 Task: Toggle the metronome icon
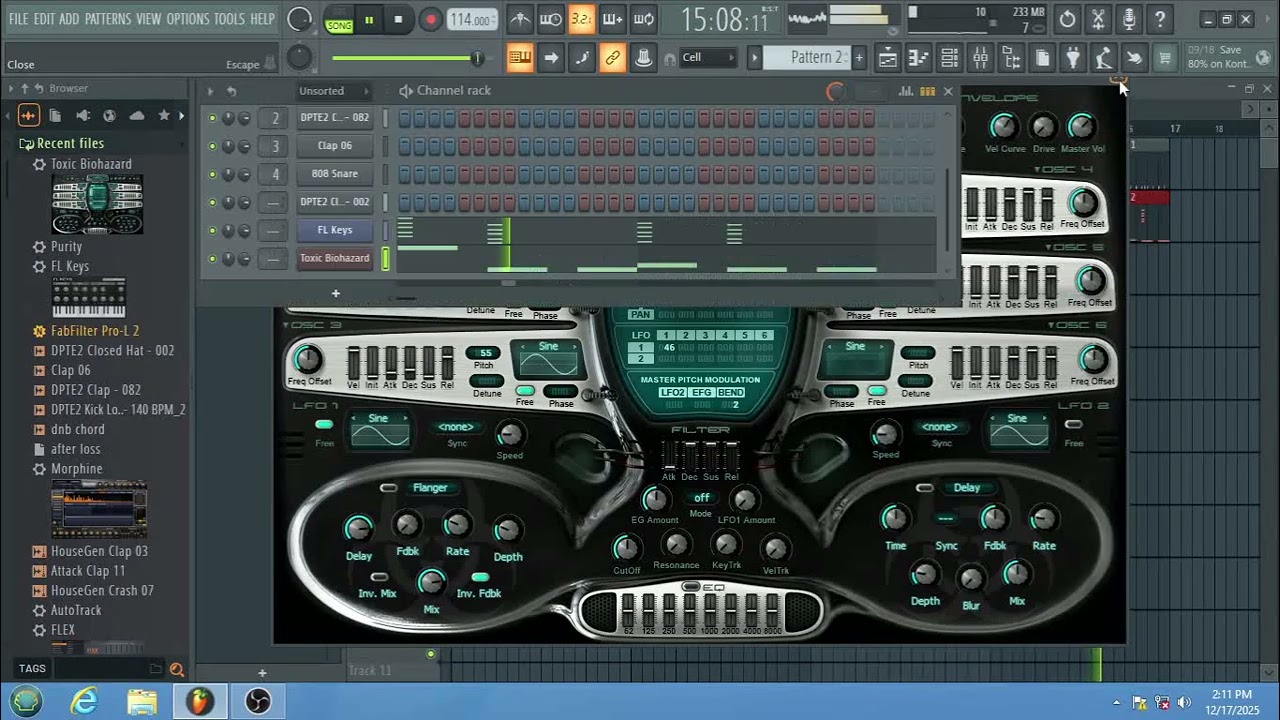click(520, 19)
